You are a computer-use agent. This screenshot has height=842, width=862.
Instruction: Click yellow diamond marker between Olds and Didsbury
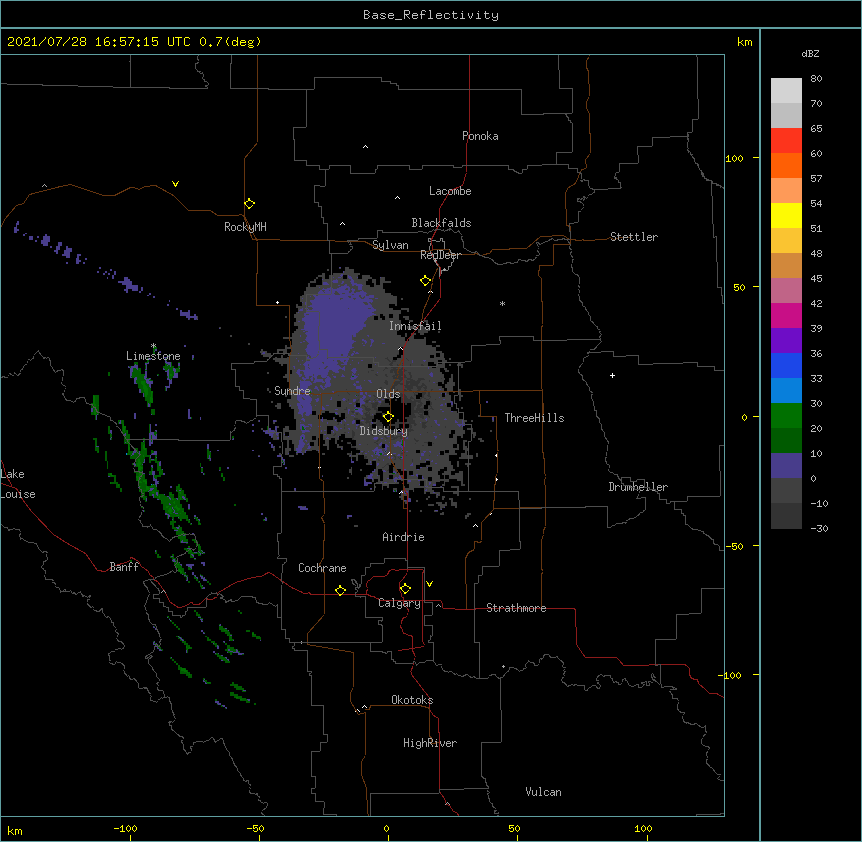[388, 416]
